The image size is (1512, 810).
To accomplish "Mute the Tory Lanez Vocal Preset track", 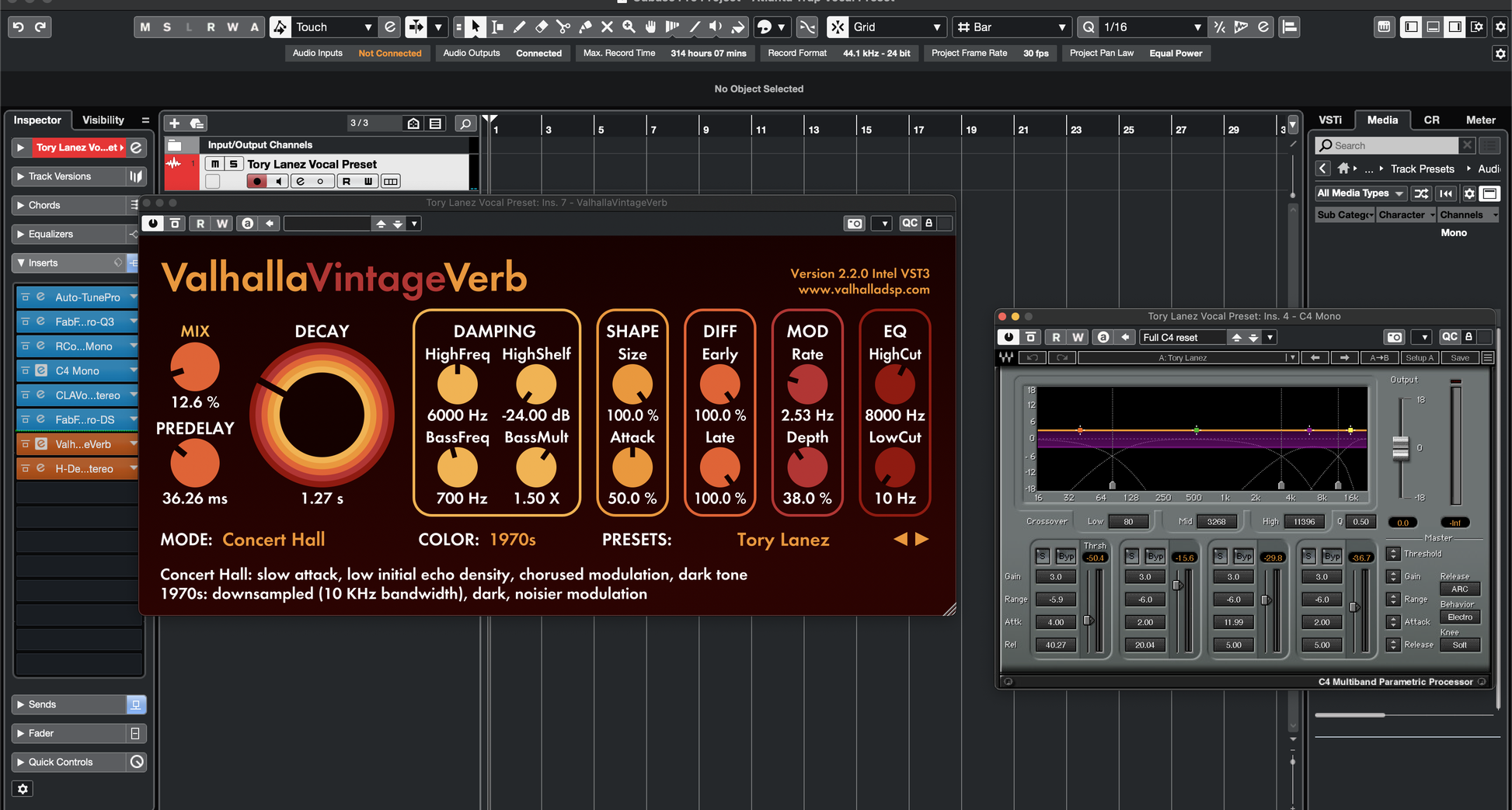I will point(215,164).
